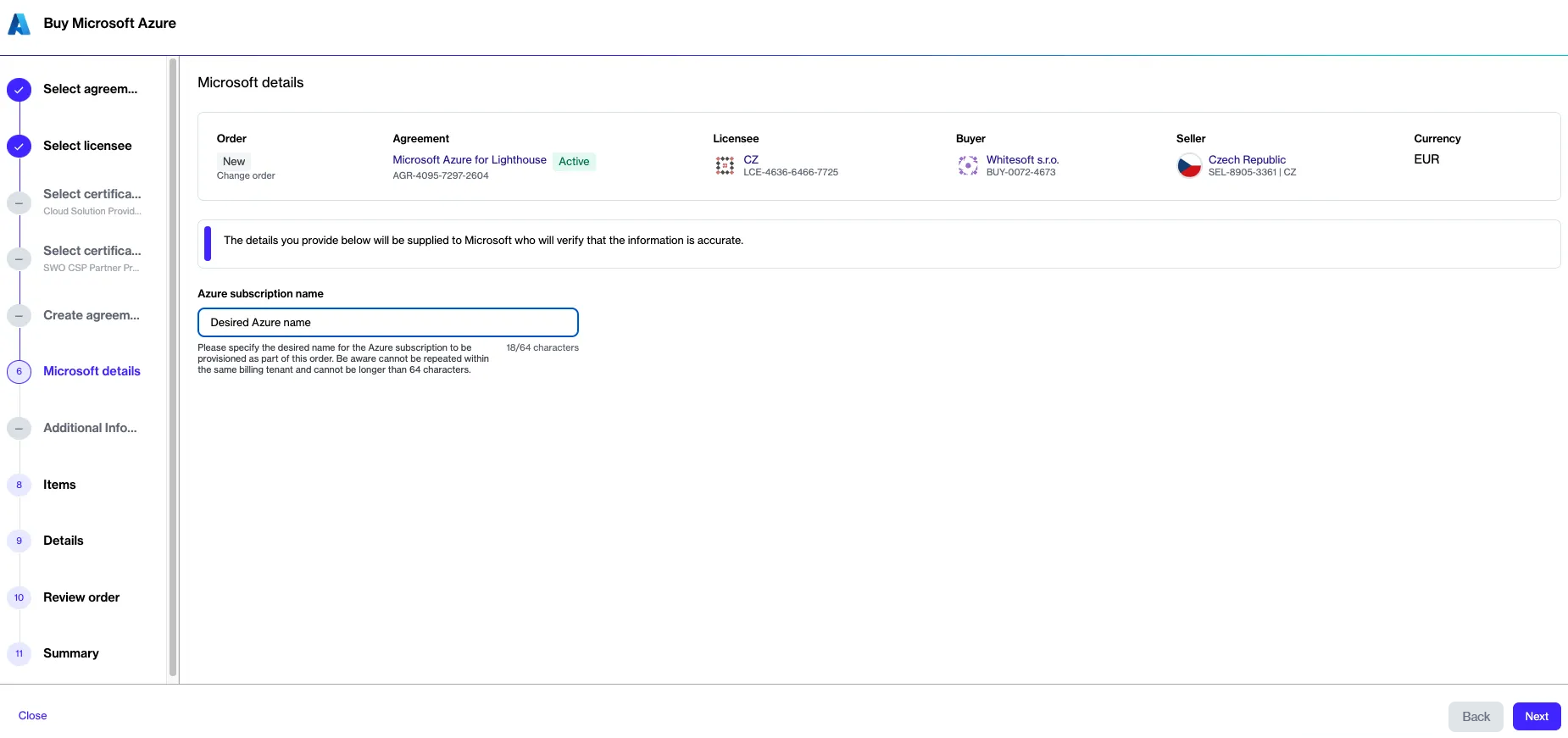This screenshot has height=738, width=1568.
Task: Select the Details step in sidebar
Action: coord(64,541)
